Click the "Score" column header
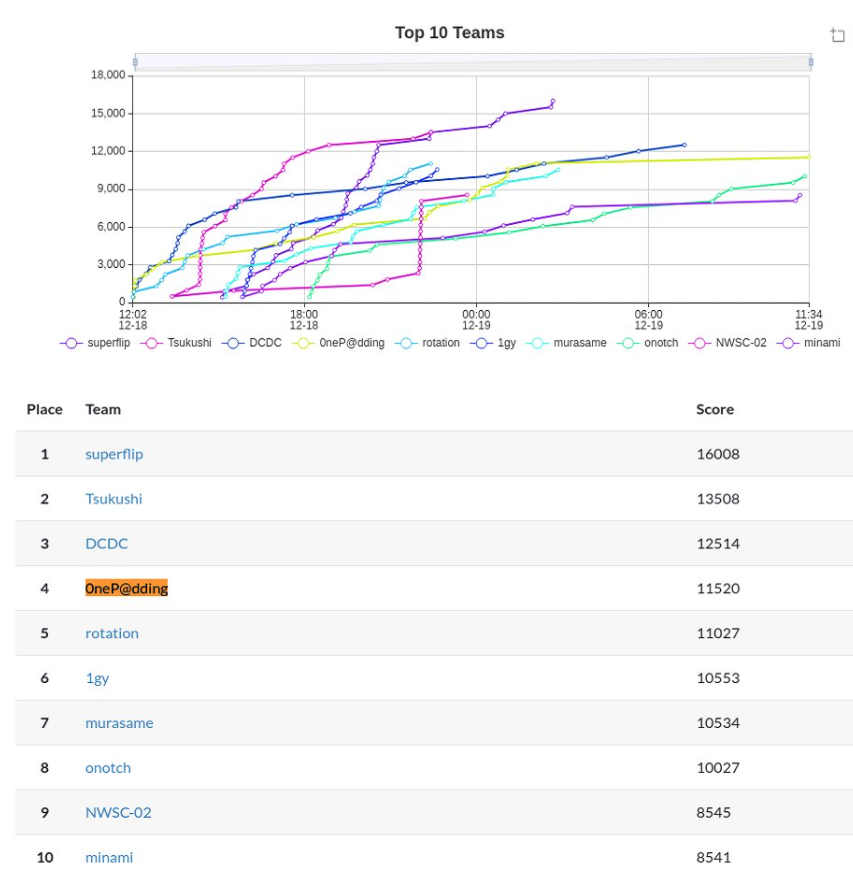The width and height of the screenshot is (853, 870). [x=715, y=409]
